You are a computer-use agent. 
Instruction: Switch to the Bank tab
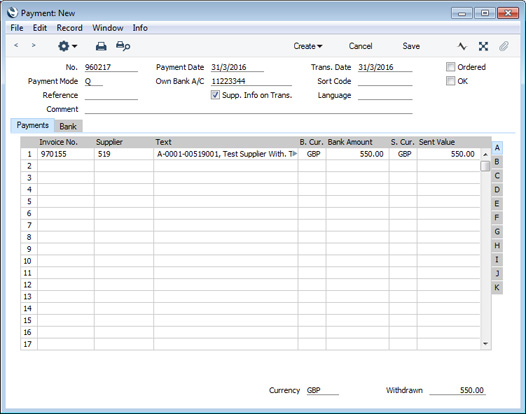click(68, 126)
